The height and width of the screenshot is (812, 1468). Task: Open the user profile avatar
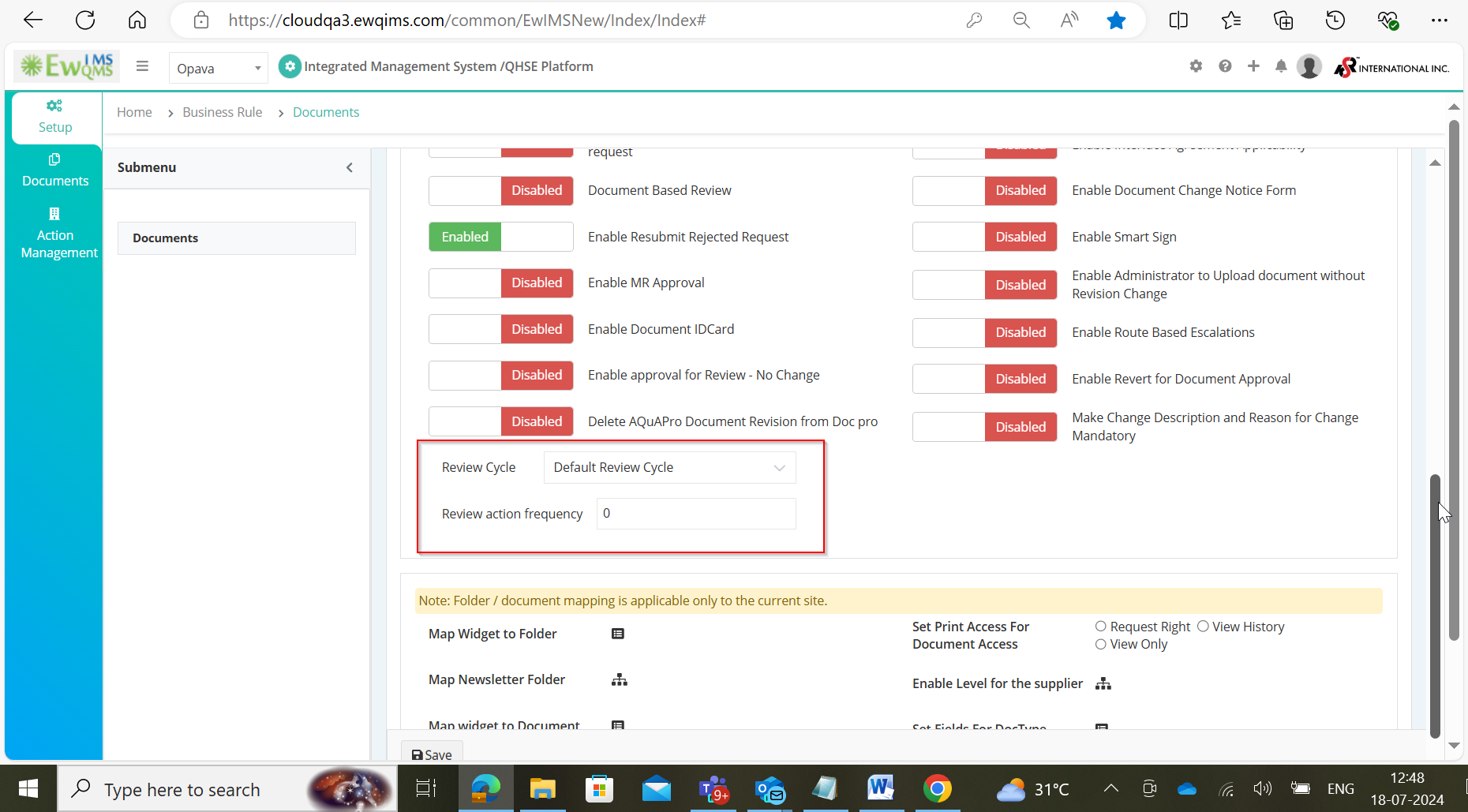coord(1309,67)
